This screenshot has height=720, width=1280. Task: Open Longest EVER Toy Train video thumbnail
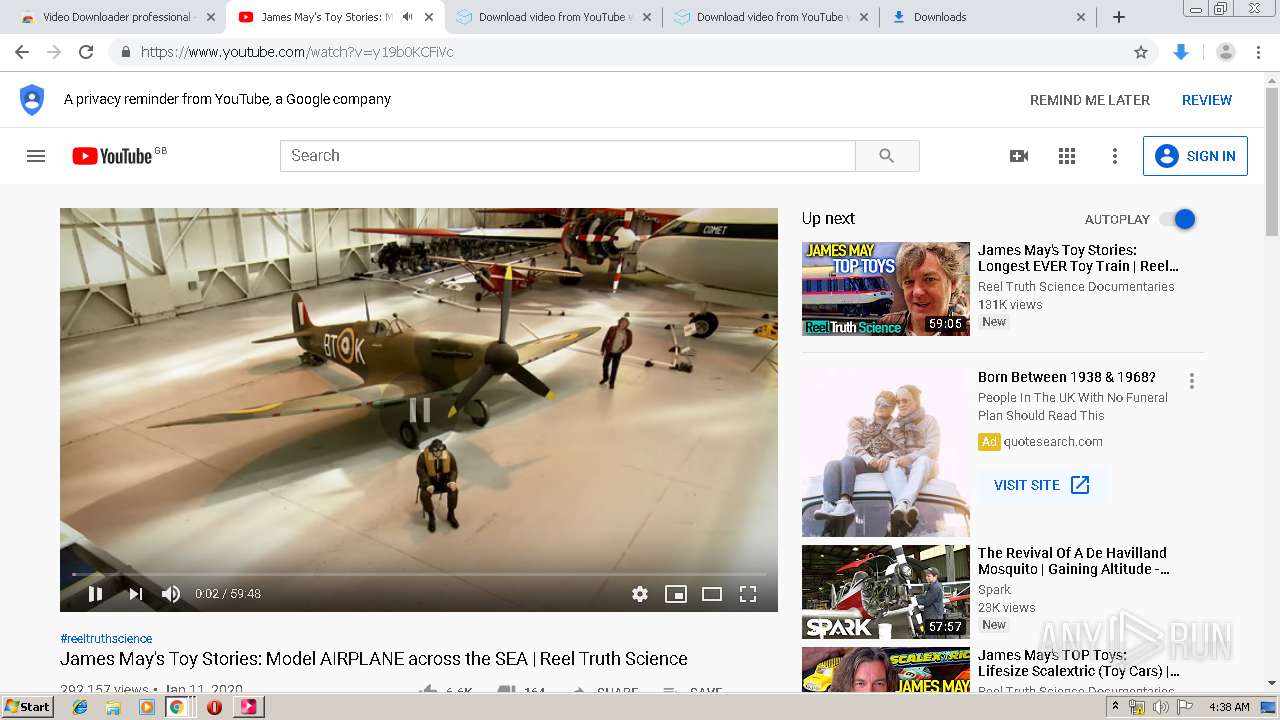[886, 289]
